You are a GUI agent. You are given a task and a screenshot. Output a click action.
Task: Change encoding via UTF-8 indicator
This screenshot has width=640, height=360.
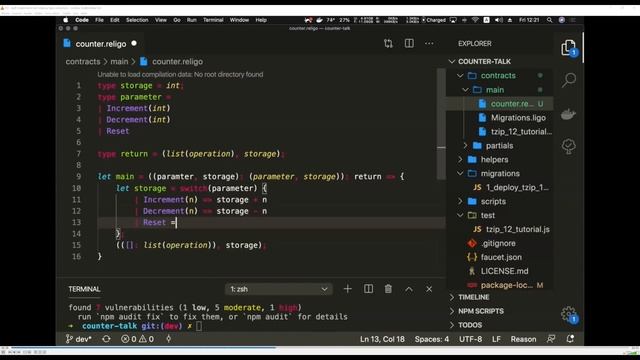470,339
